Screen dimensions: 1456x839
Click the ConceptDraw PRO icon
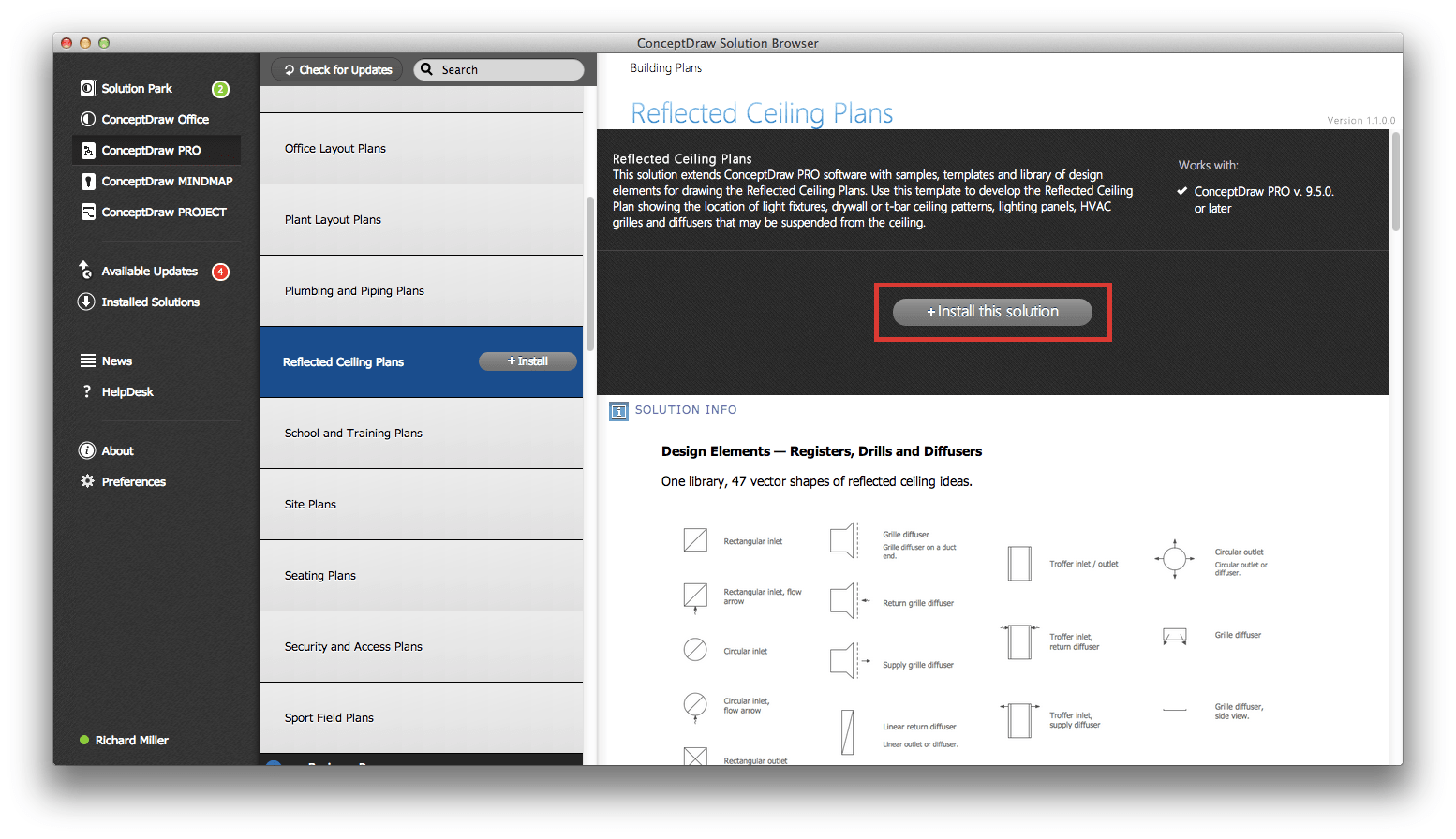pyautogui.click(x=88, y=150)
